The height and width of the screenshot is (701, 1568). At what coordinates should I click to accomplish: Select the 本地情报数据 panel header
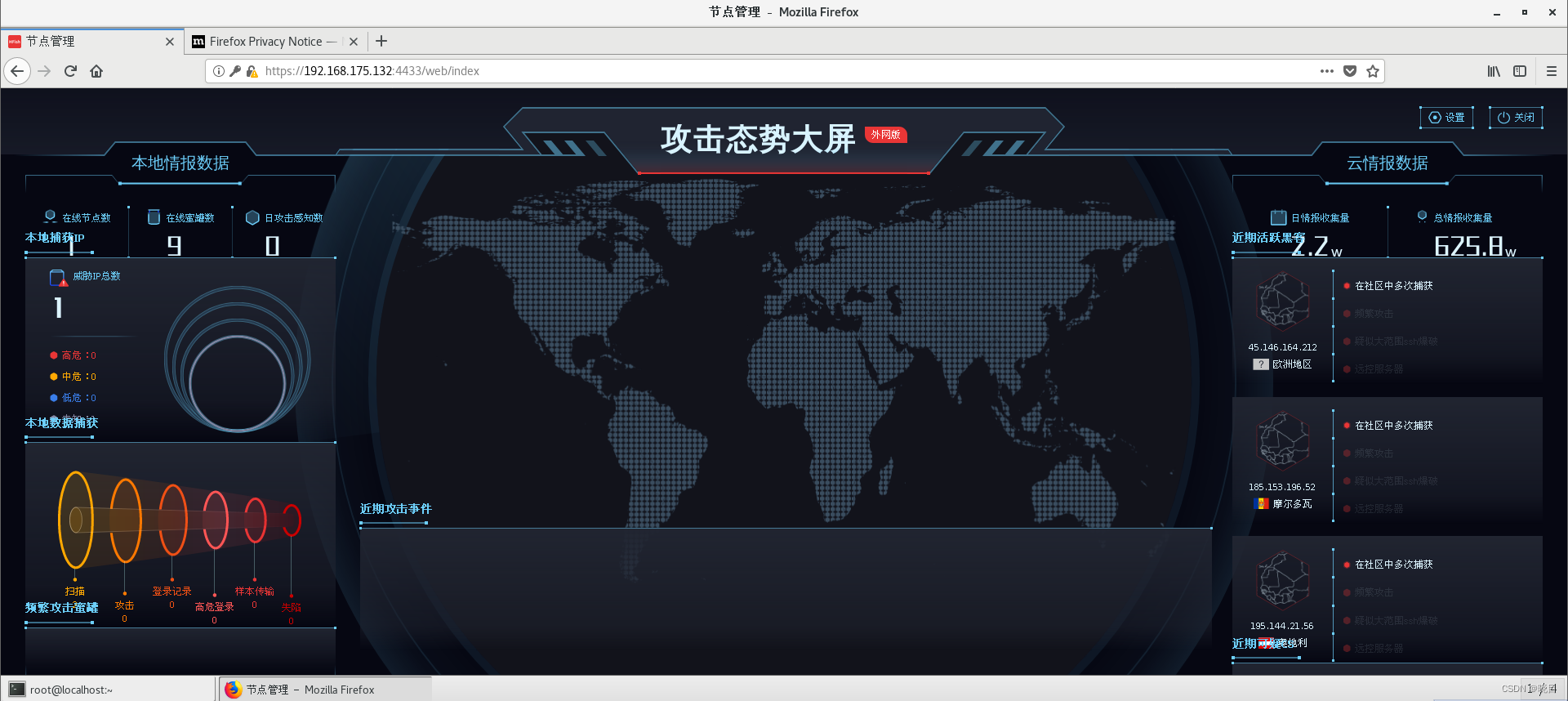click(180, 163)
